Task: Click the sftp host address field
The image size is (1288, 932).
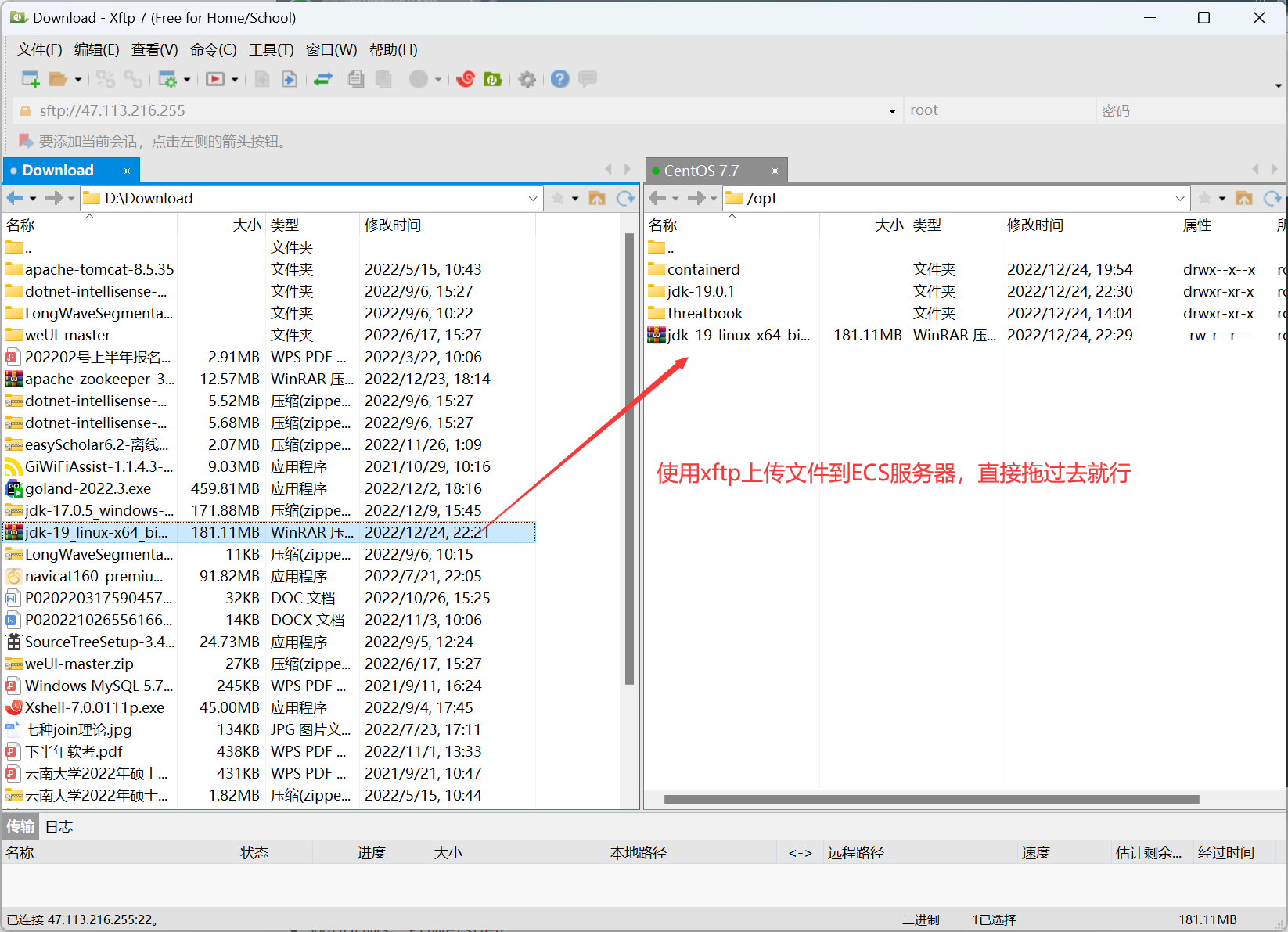Action: click(457, 111)
